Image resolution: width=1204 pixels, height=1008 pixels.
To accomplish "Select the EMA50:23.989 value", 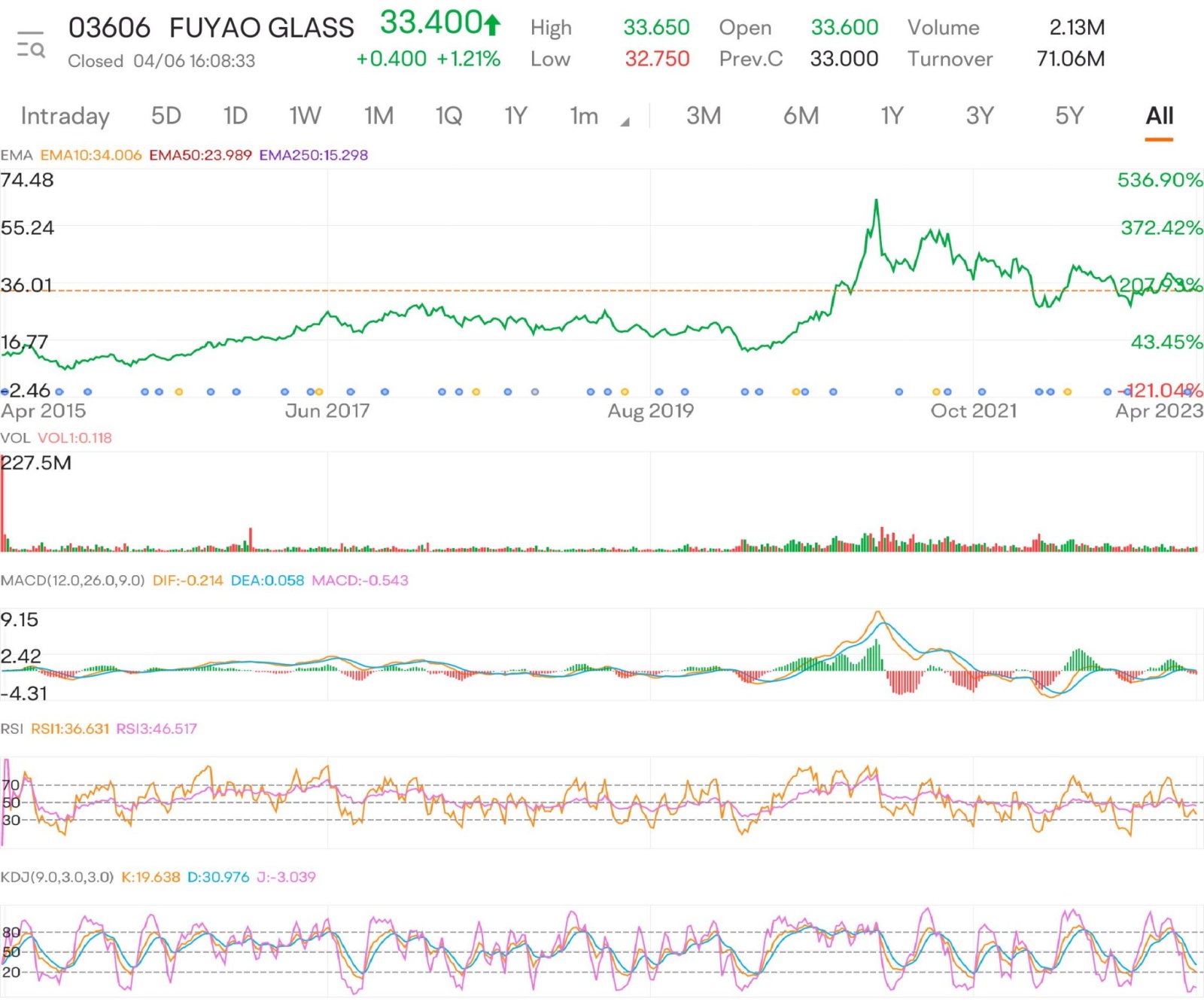I will (x=200, y=155).
